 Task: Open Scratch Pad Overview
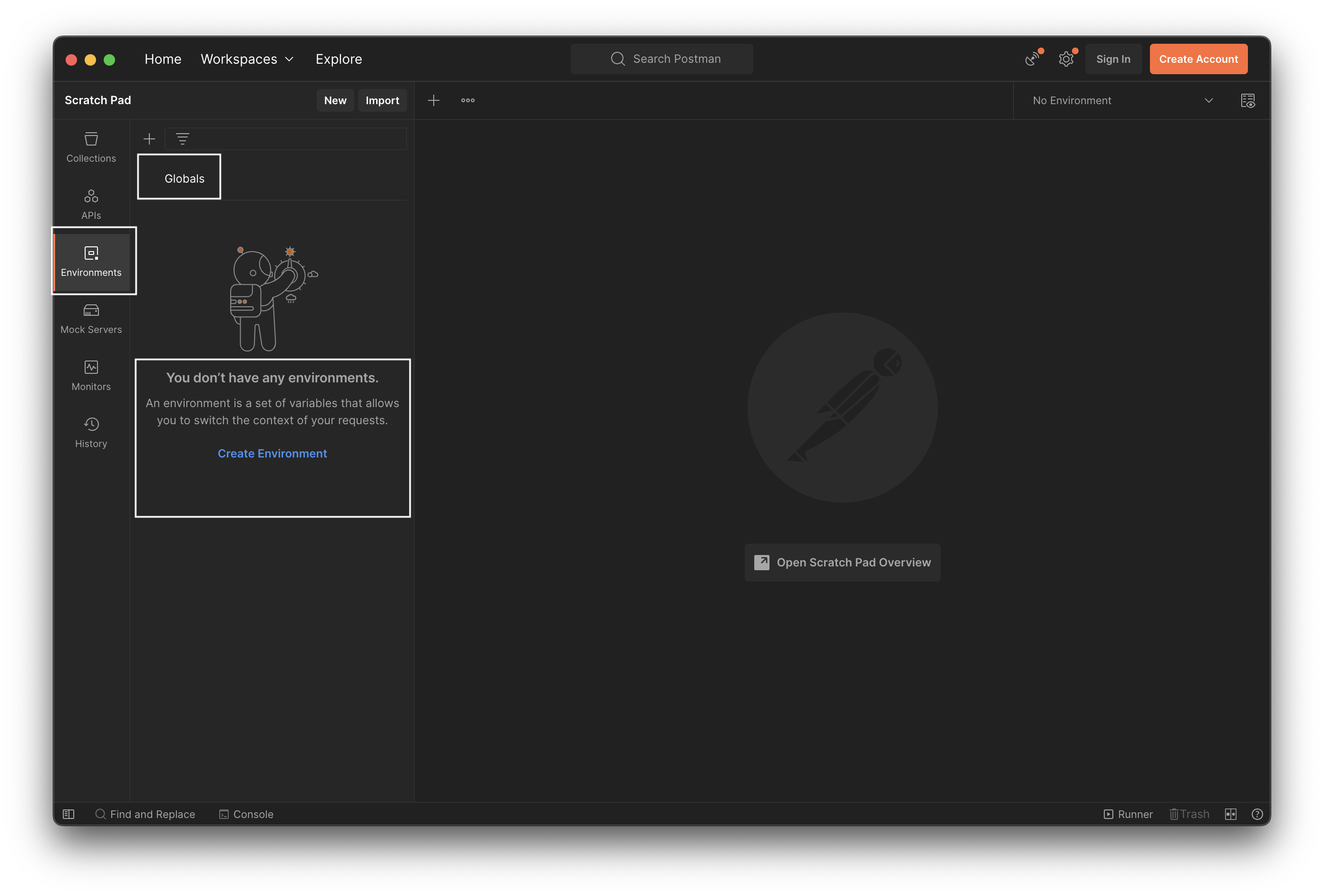pyautogui.click(x=842, y=562)
